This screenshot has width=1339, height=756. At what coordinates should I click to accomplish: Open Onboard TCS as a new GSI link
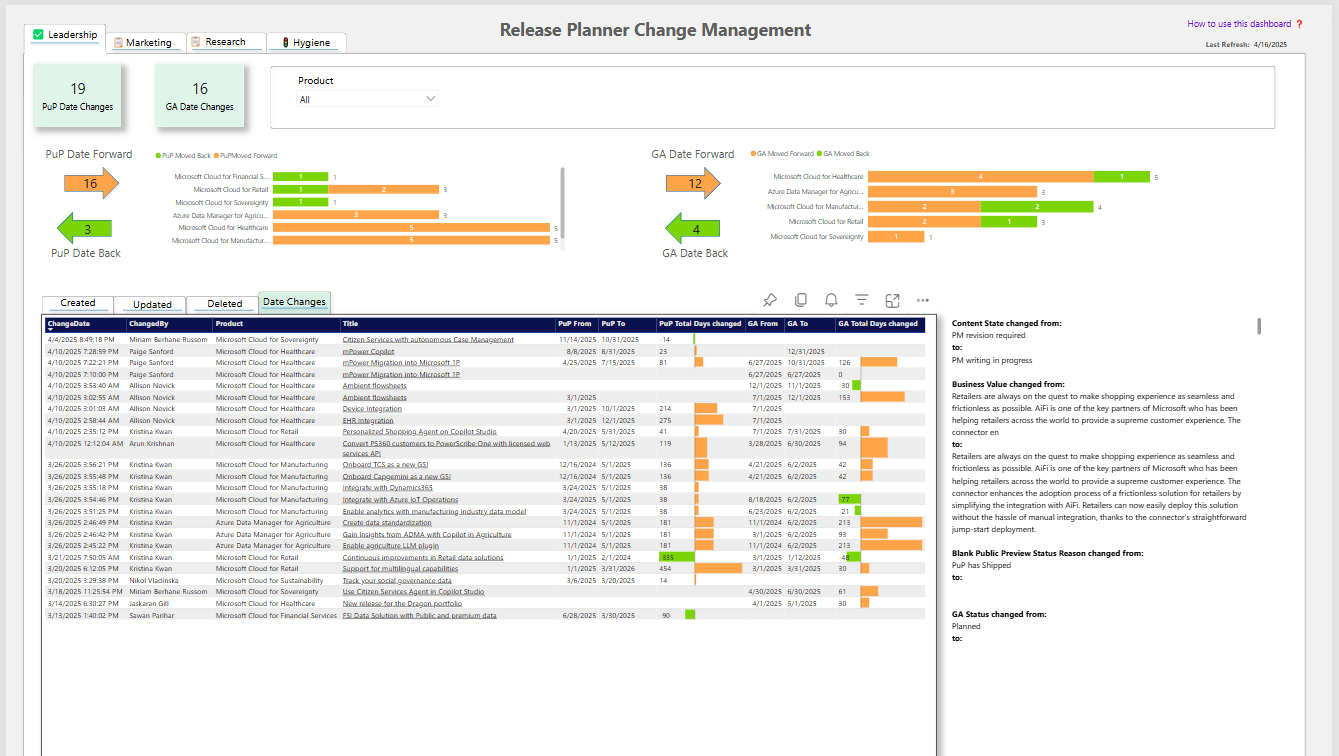(x=385, y=465)
